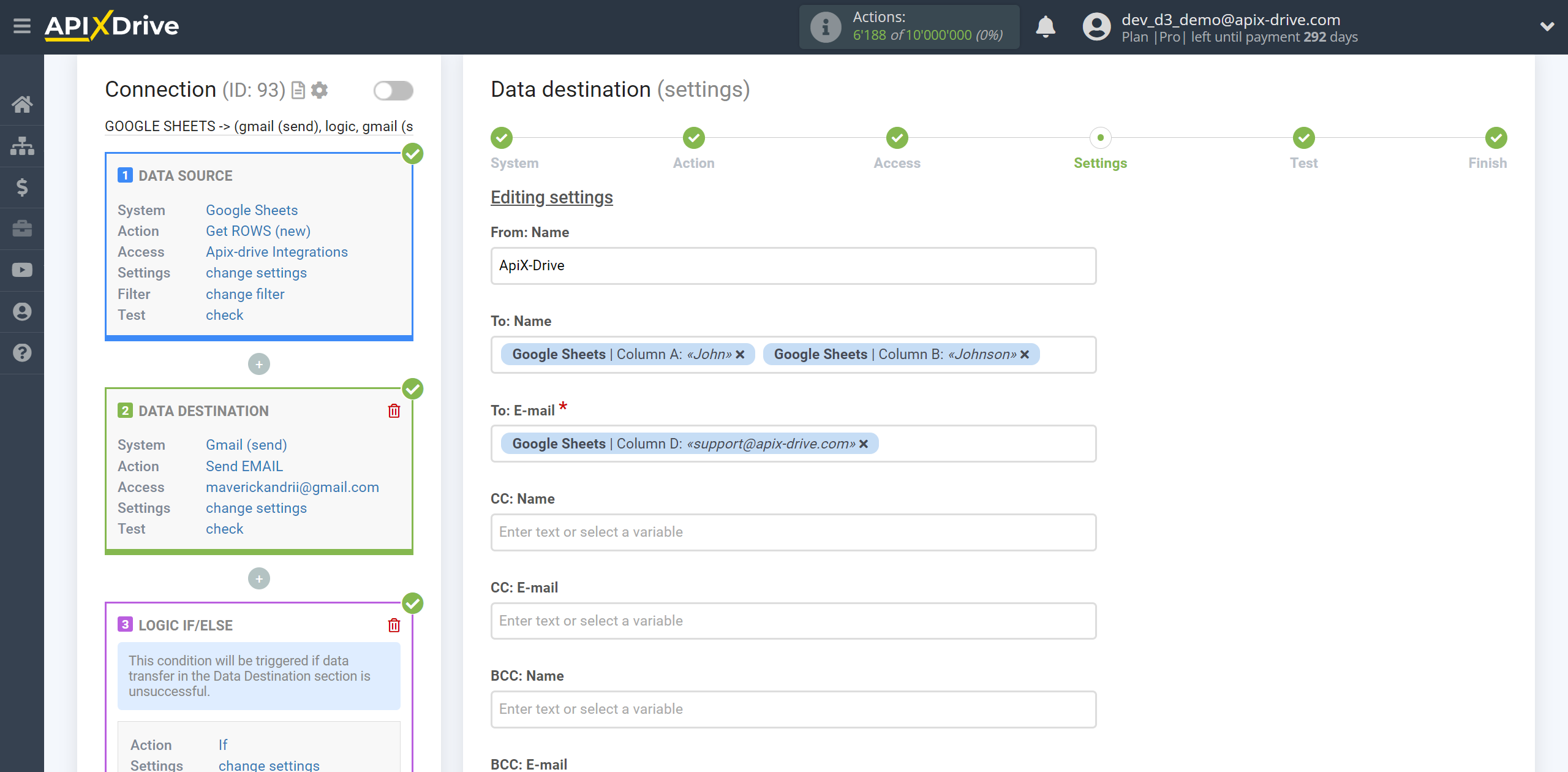Click the CC: Name input
This screenshot has width=1568, height=772.
[793, 532]
